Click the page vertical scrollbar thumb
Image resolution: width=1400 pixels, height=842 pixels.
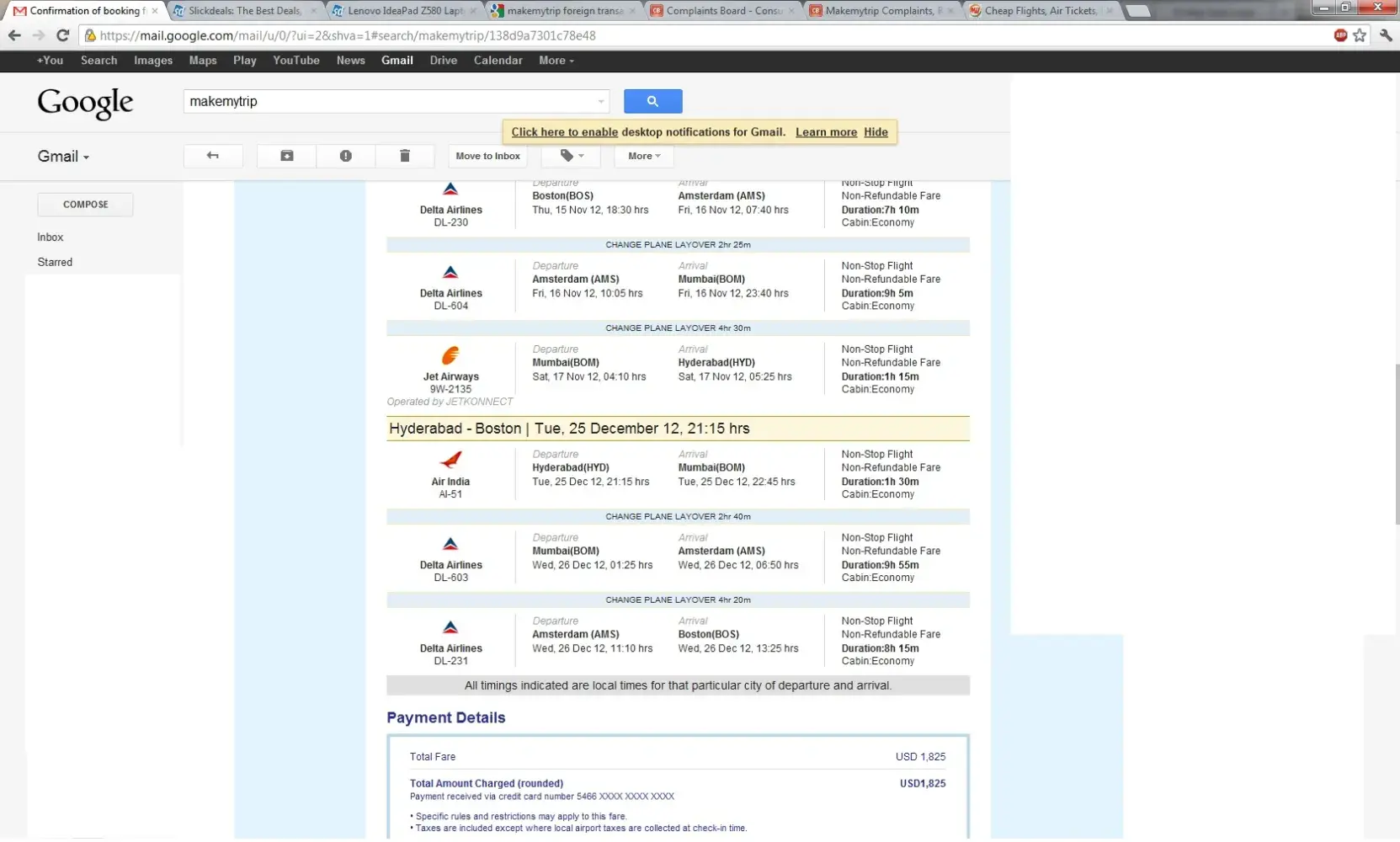pos(1396,445)
